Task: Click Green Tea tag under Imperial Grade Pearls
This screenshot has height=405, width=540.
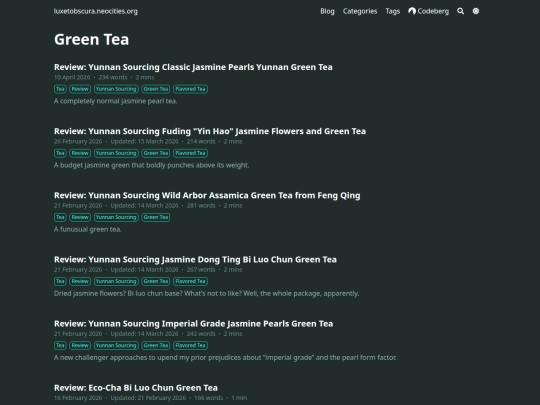Action: point(156,345)
